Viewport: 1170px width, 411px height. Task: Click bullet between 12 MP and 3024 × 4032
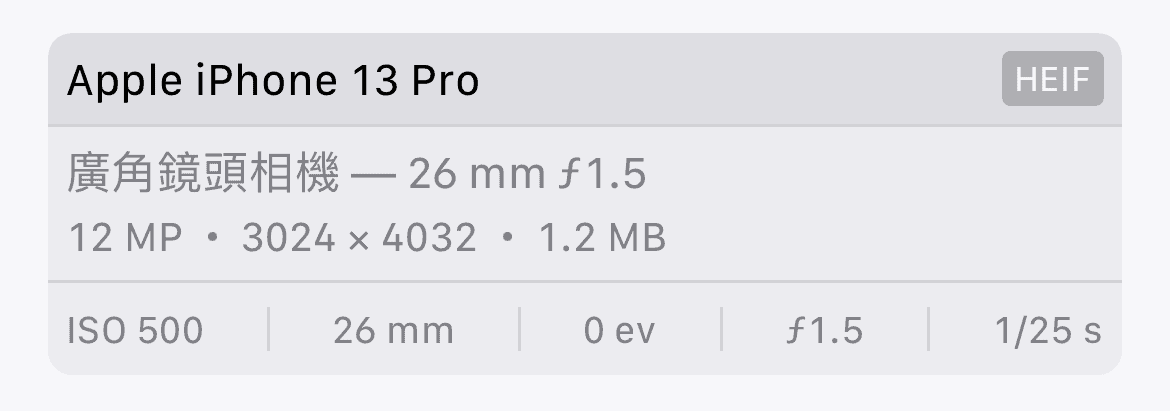(211, 240)
